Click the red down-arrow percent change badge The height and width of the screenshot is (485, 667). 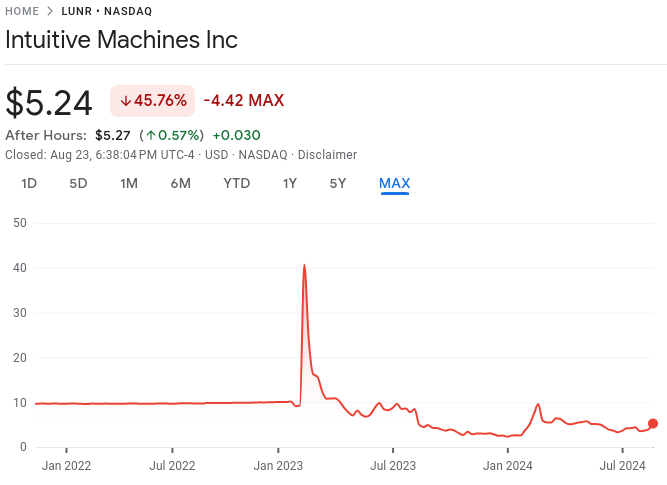click(x=152, y=101)
